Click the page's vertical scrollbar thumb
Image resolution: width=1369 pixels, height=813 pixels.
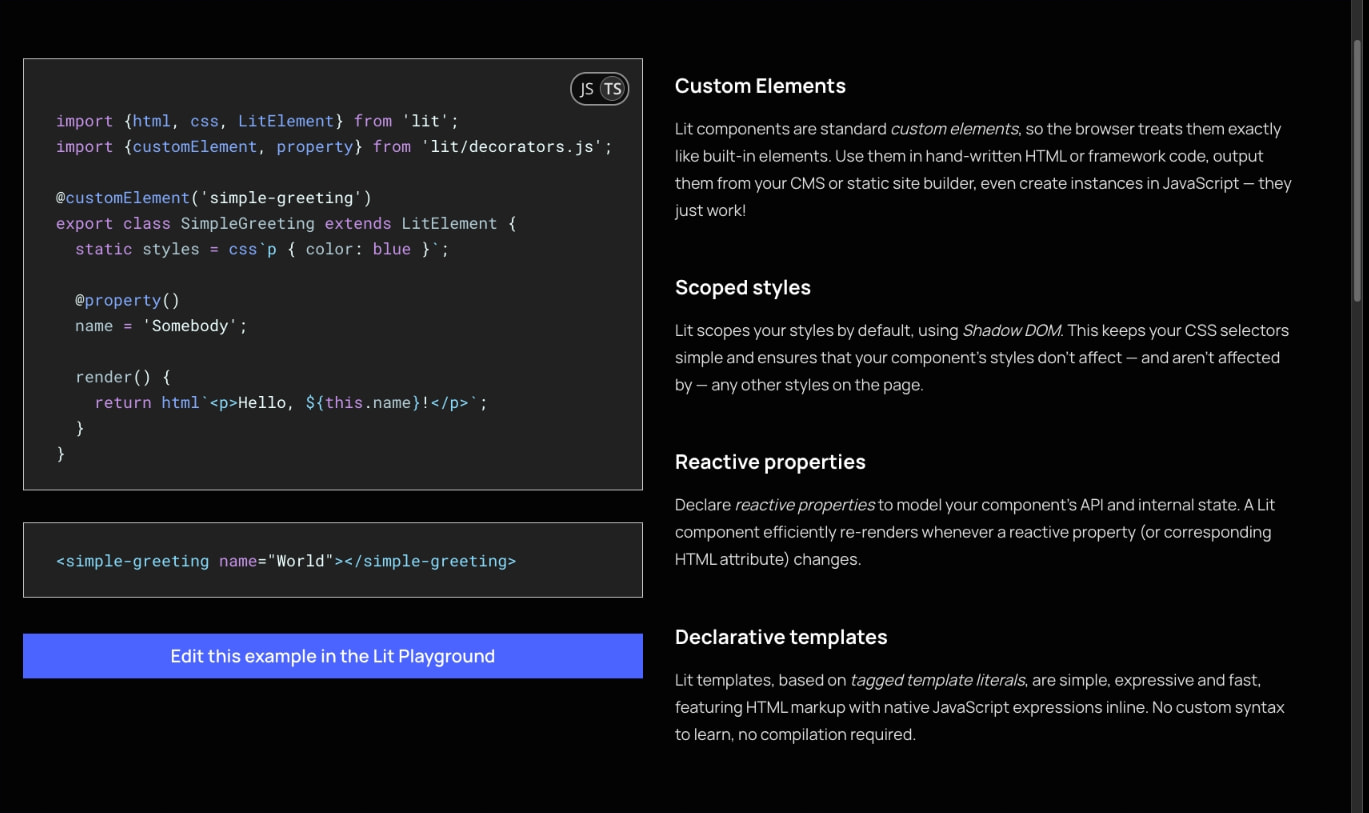[x=1357, y=170]
